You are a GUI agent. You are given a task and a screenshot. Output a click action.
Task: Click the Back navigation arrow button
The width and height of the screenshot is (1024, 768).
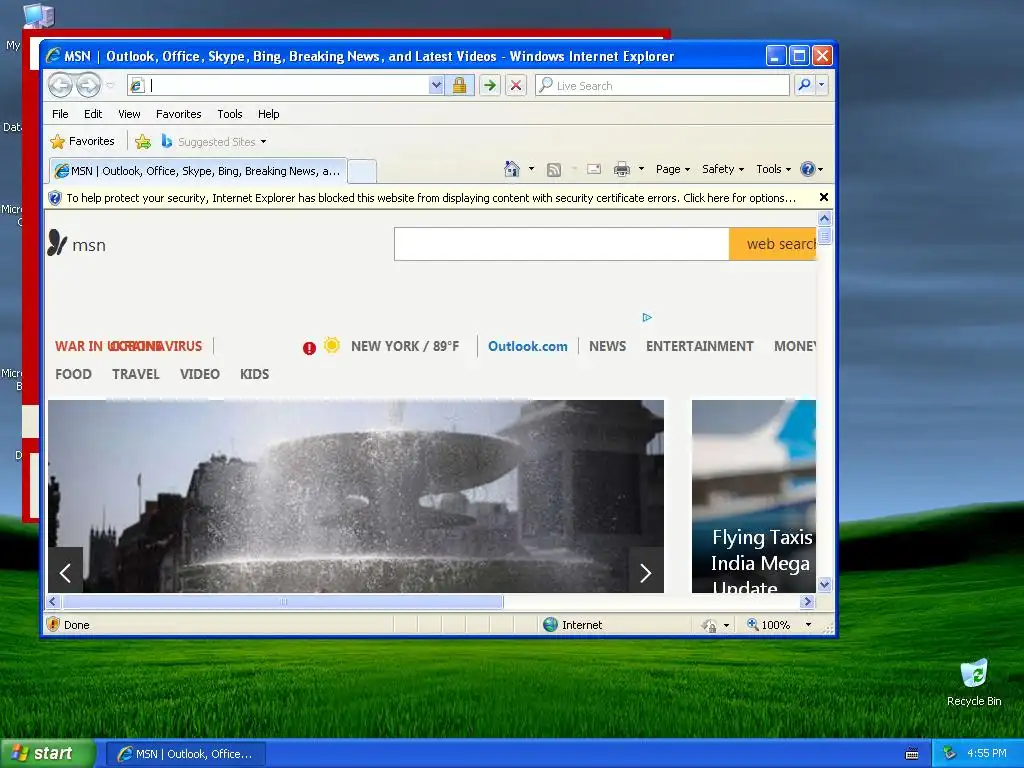[x=61, y=86]
